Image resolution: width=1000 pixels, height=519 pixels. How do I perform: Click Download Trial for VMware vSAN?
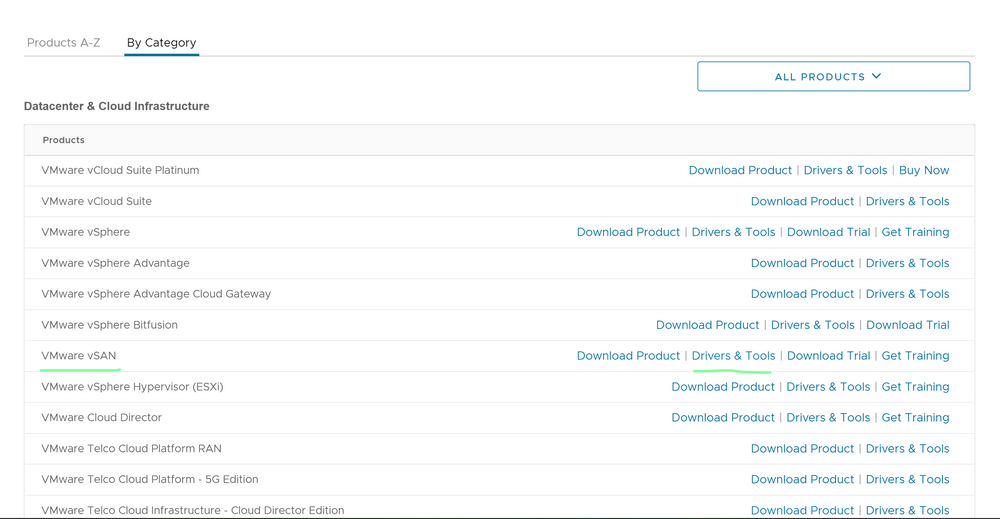pyautogui.click(x=828, y=356)
